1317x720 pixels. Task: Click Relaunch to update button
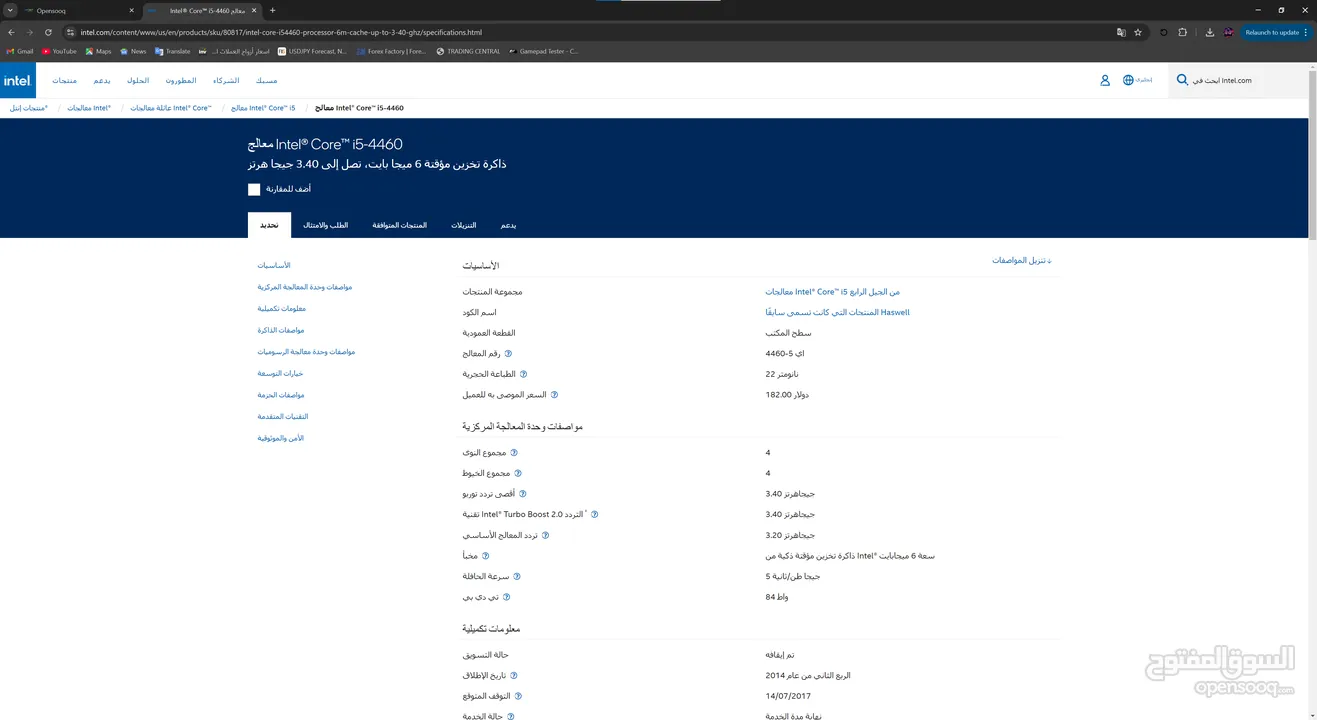coord(1275,32)
